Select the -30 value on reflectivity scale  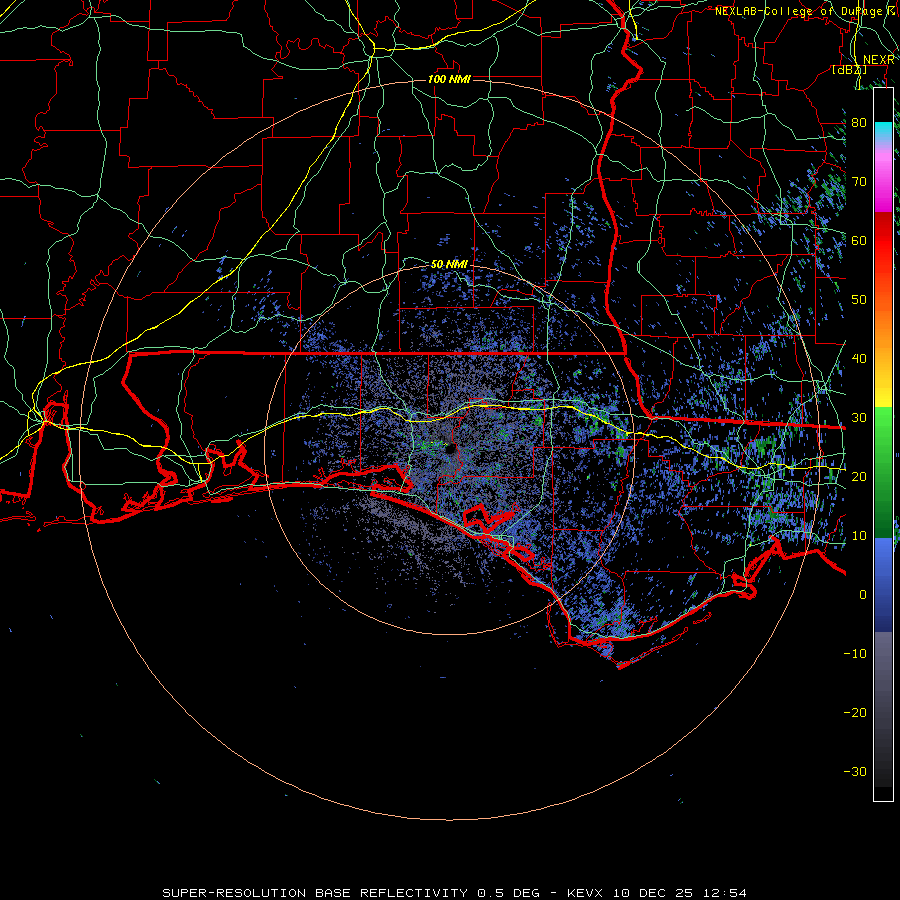[855, 772]
